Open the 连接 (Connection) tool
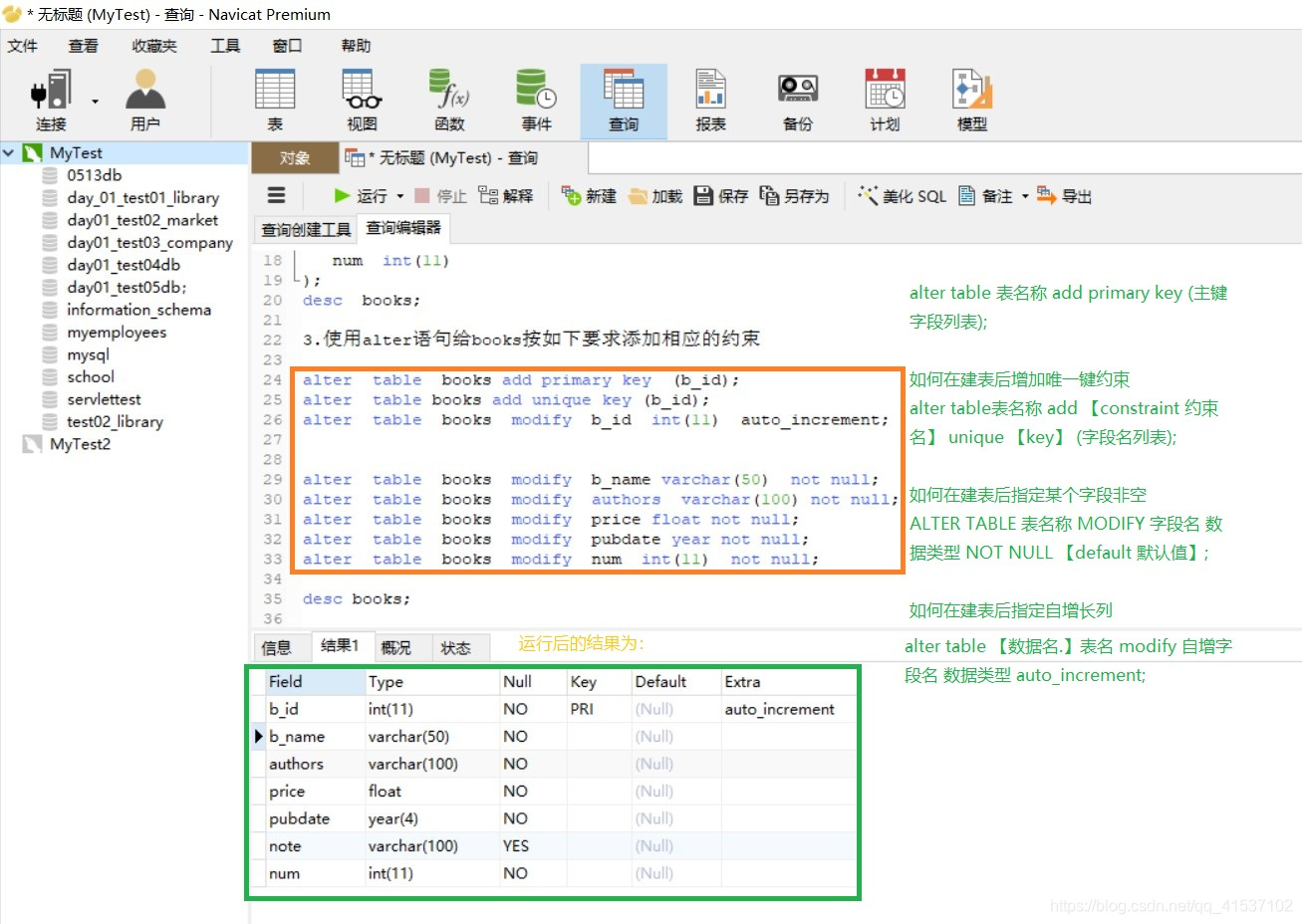This screenshot has height=924, width=1302. 51,101
